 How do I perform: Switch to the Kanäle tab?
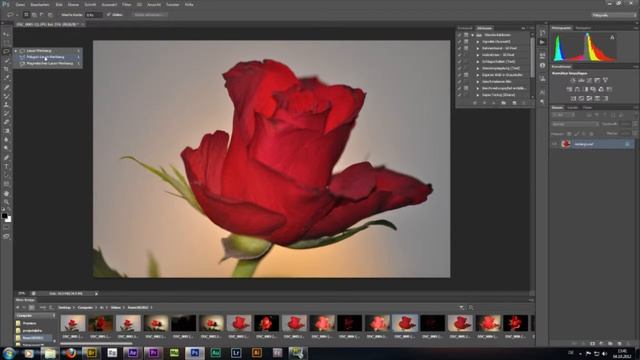[572, 107]
